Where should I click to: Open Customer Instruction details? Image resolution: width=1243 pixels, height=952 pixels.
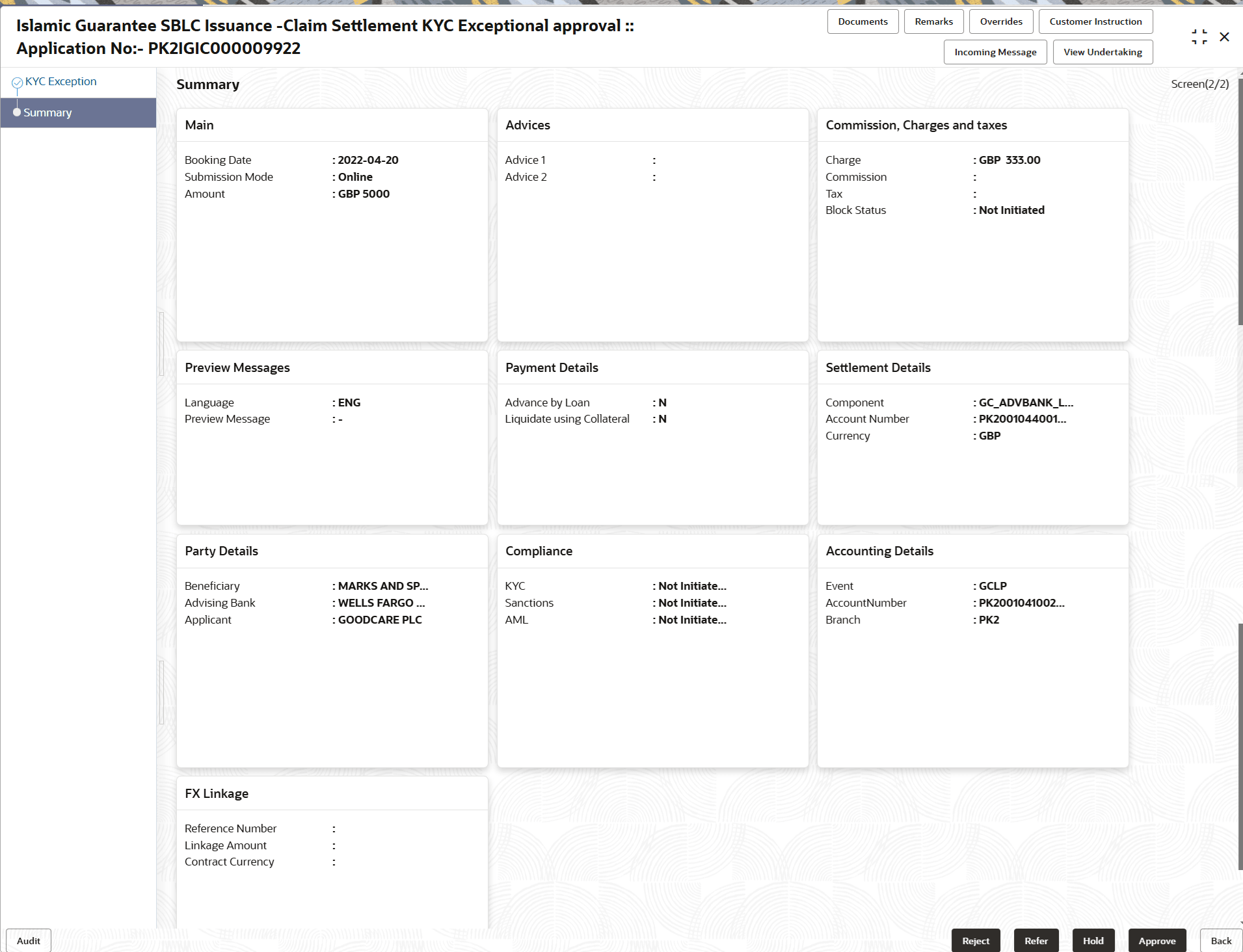point(1095,21)
